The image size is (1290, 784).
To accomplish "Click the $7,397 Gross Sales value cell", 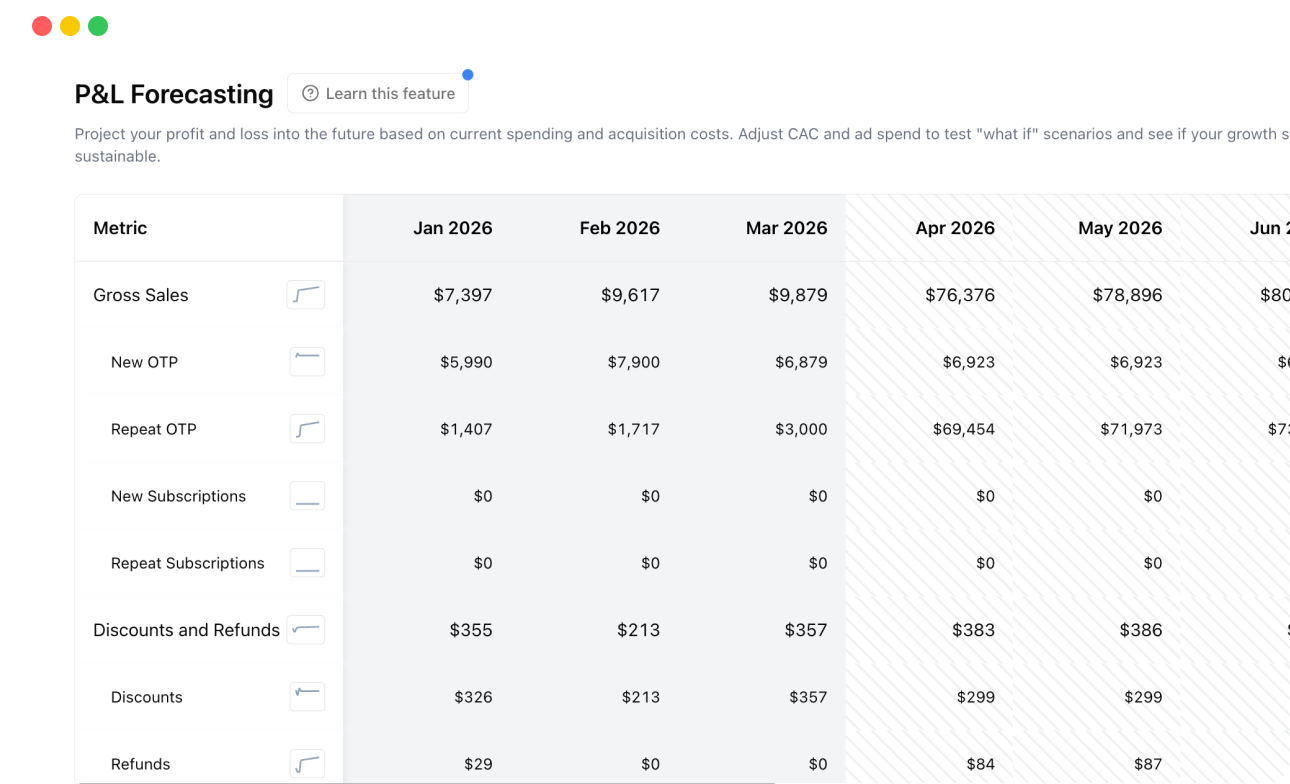I will pos(462,295).
